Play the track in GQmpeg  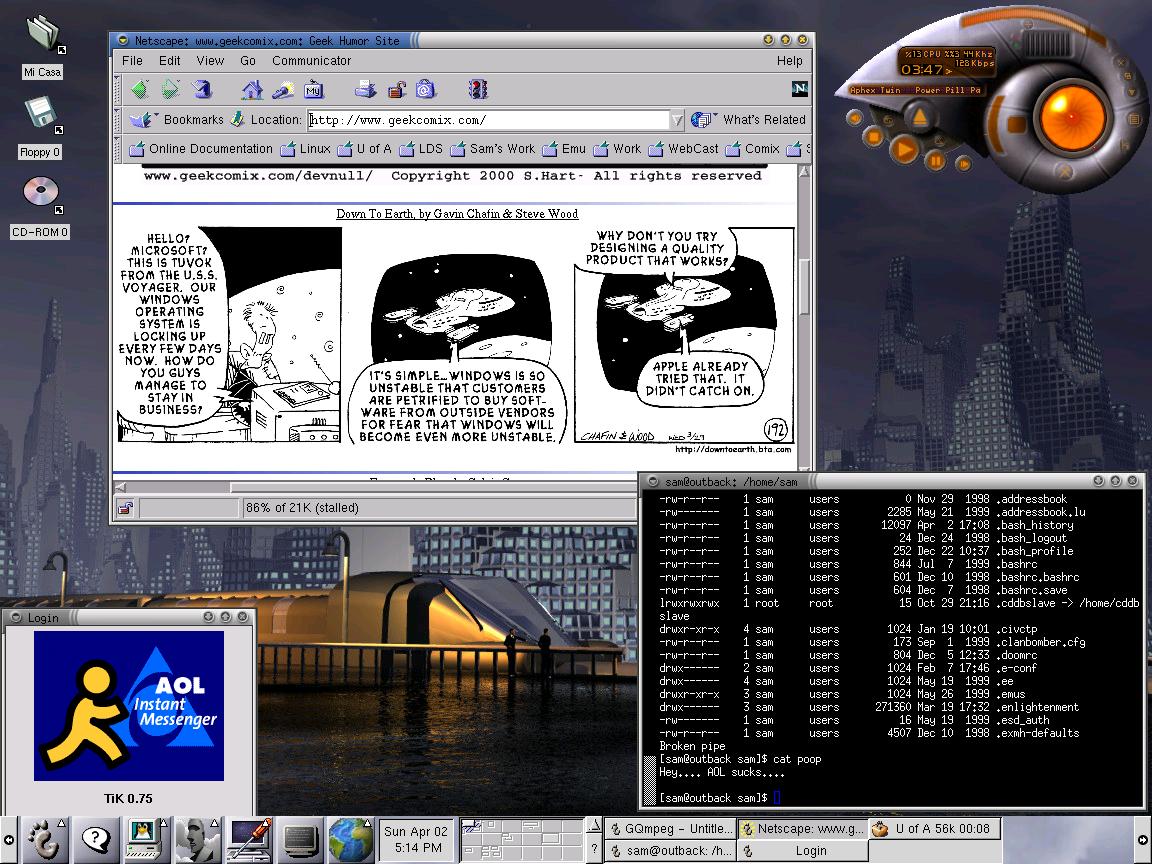coord(904,150)
